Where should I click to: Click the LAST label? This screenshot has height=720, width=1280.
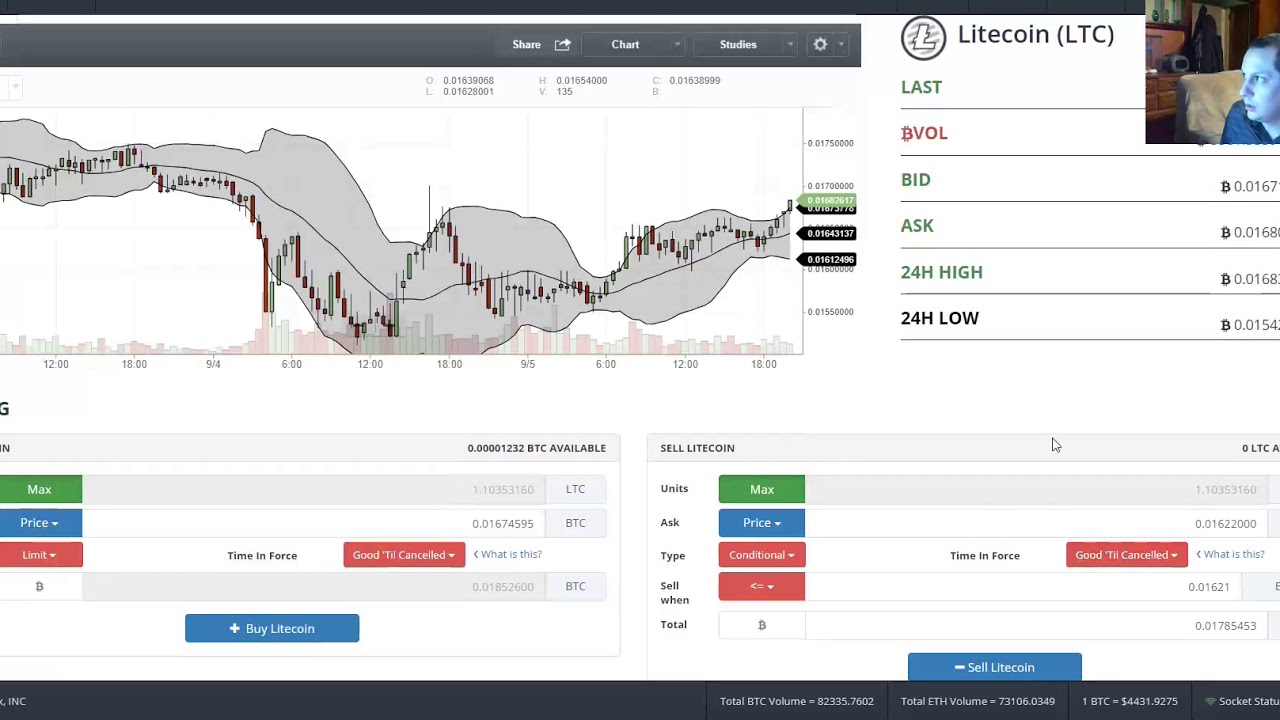[x=921, y=87]
